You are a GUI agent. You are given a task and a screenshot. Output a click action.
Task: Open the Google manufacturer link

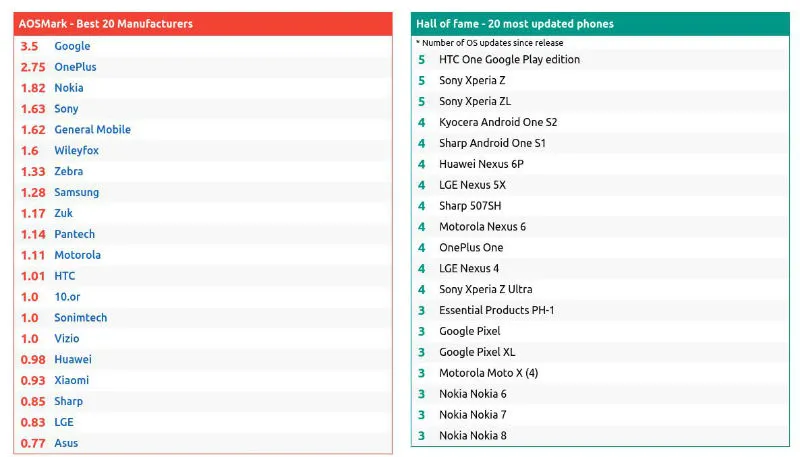pos(72,46)
